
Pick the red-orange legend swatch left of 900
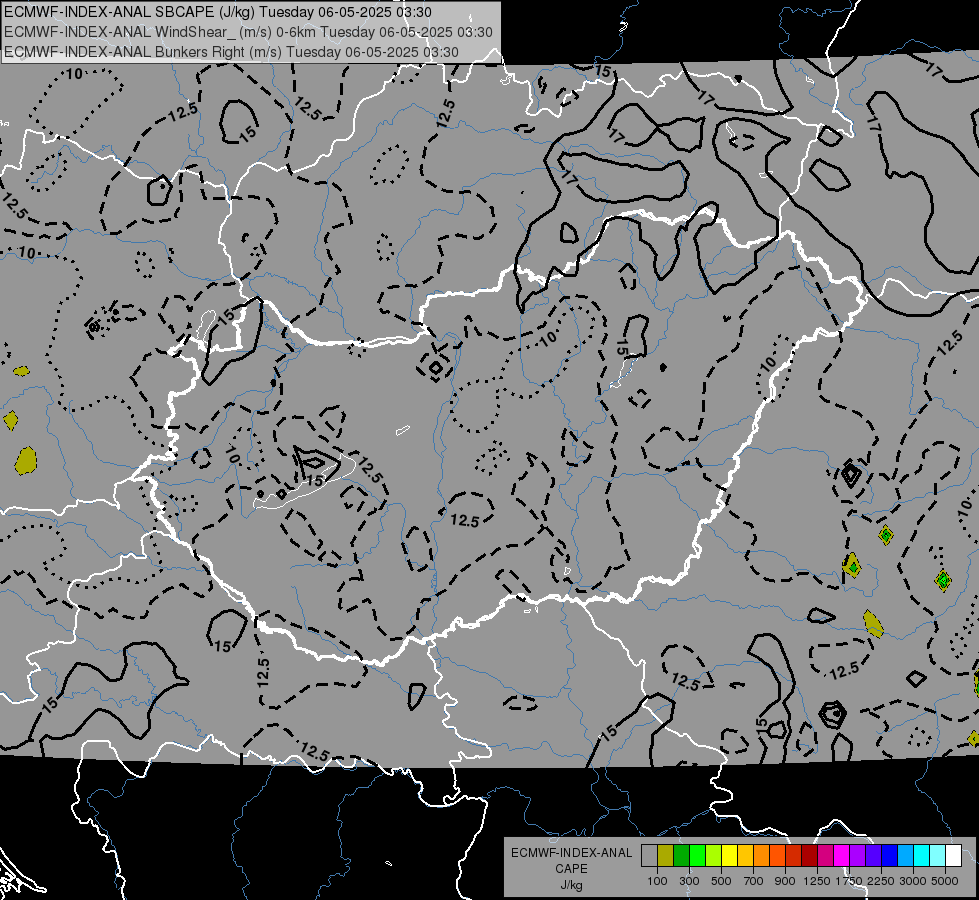[777, 856]
